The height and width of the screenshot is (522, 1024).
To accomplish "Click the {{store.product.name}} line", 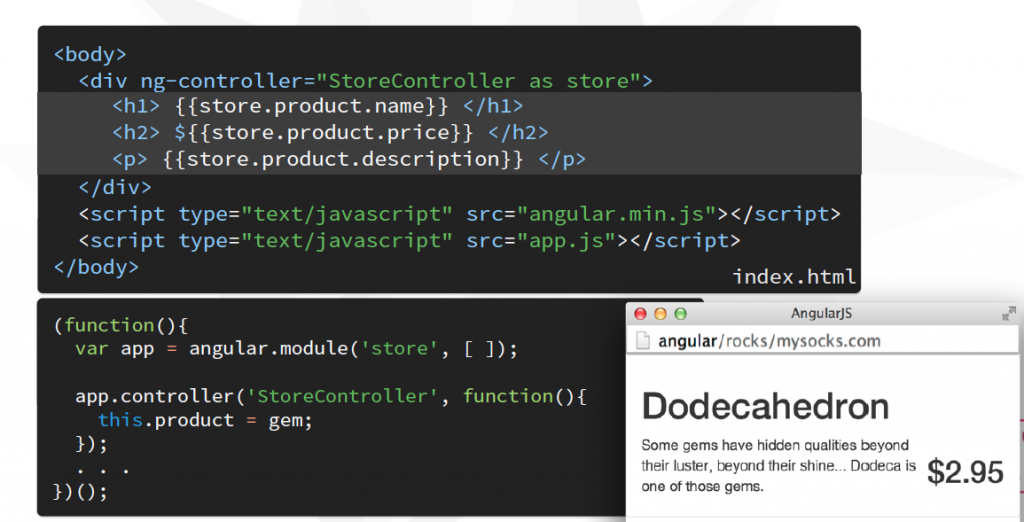I will tap(317, 106).
